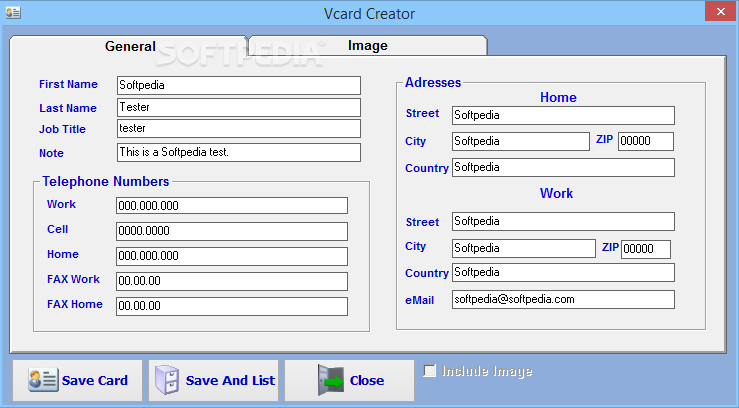The width and height of the screenshot is (739, 408).
Task: Click the Note label
Action: coord(51,153)
